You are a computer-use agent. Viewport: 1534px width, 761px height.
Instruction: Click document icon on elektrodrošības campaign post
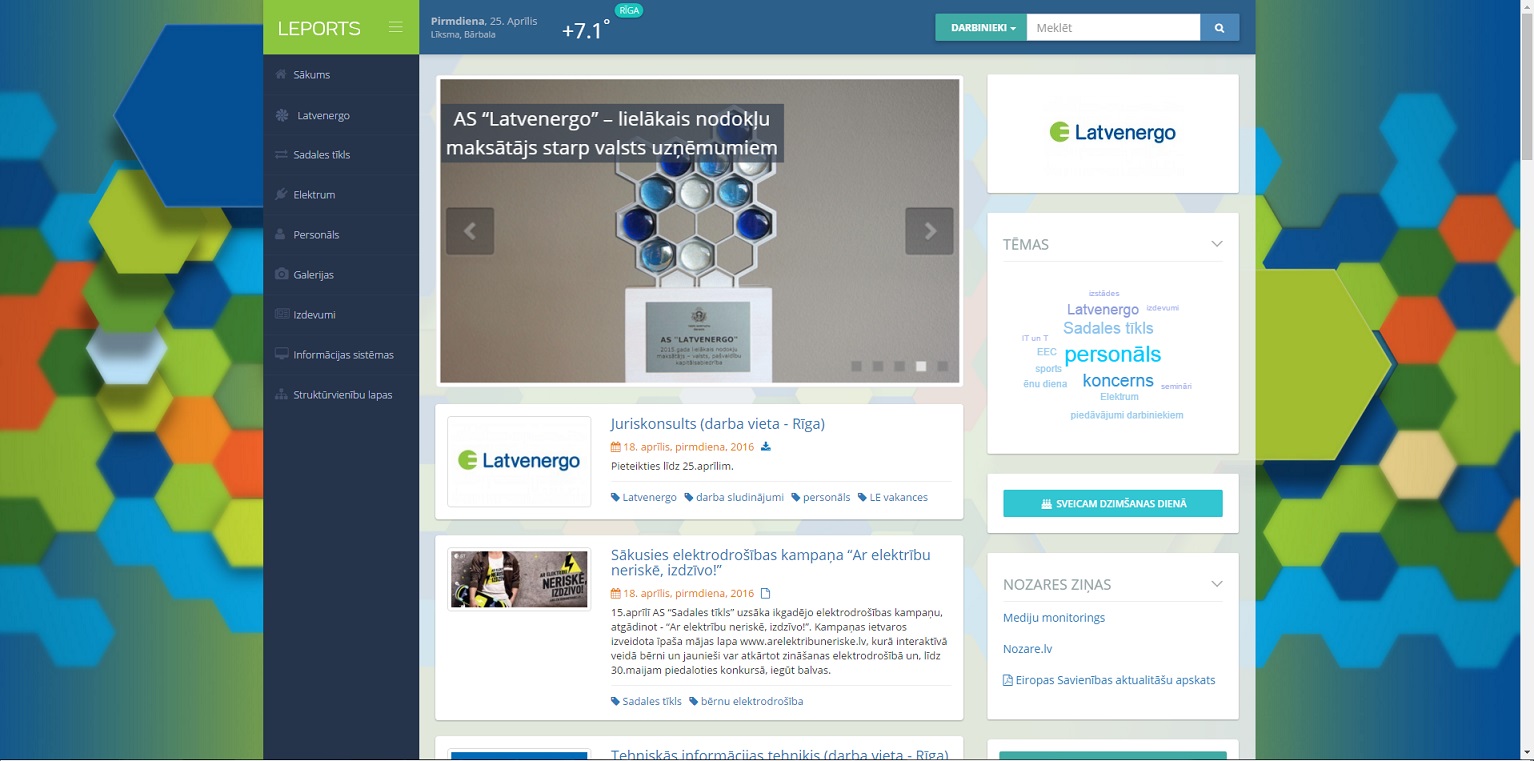tap(766, 593)
